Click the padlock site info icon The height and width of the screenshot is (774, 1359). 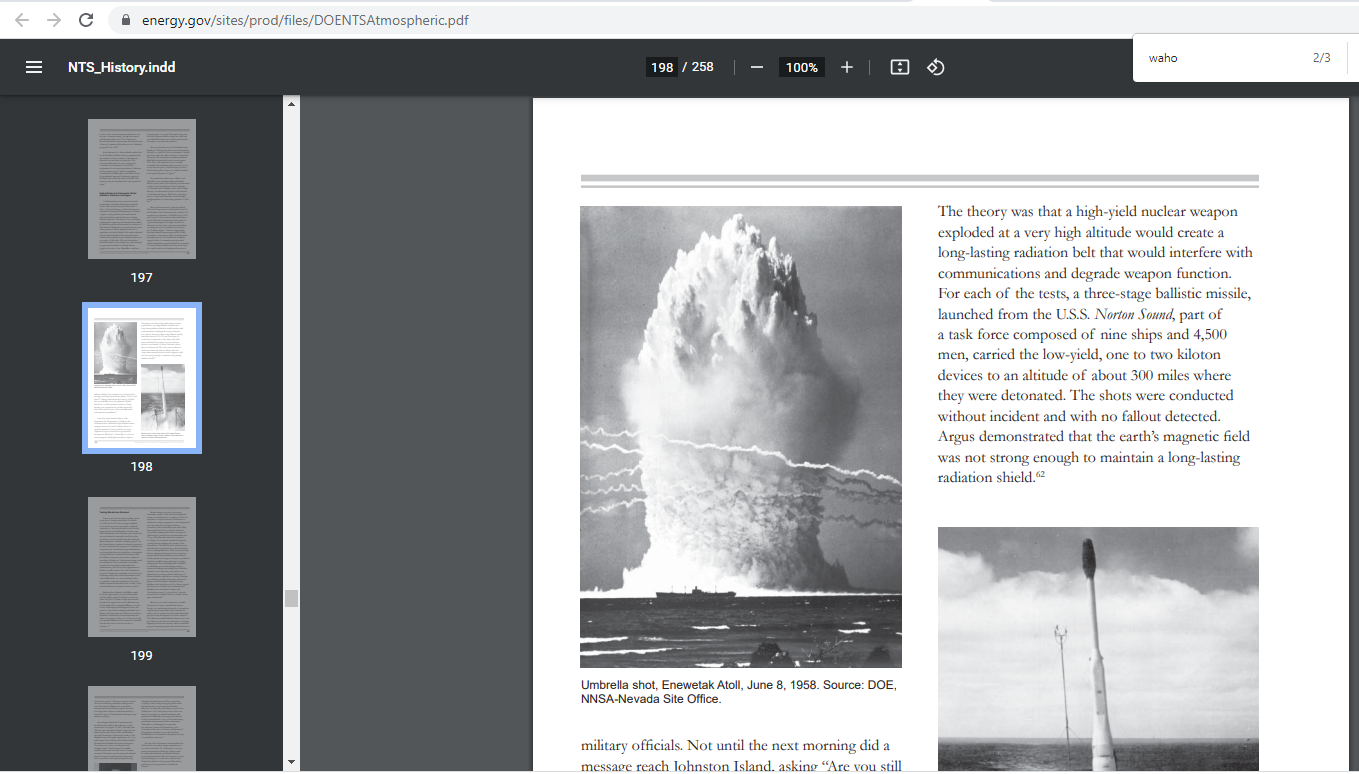[125, 20]
